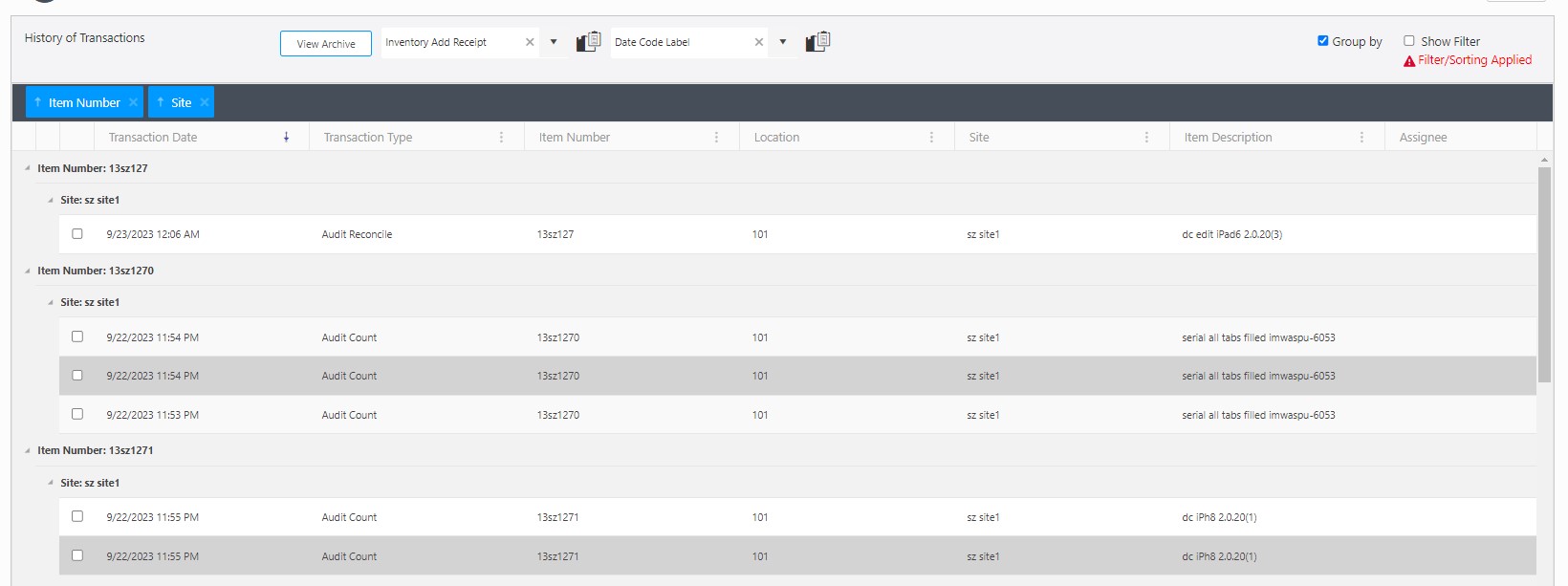The width and height of the screenshot is (1568, 586).
Task: Open the Date Code Label dropdown arrow
Action: 783,42
